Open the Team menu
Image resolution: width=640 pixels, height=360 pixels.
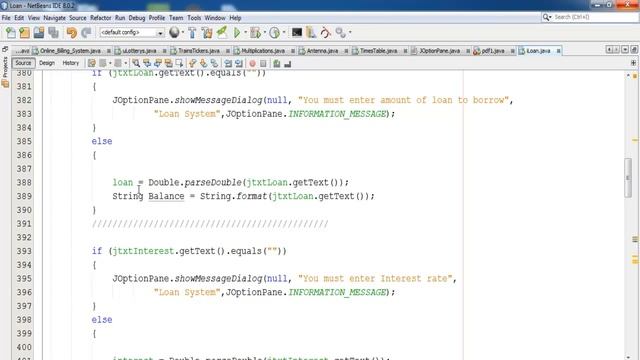pos(176,18)
